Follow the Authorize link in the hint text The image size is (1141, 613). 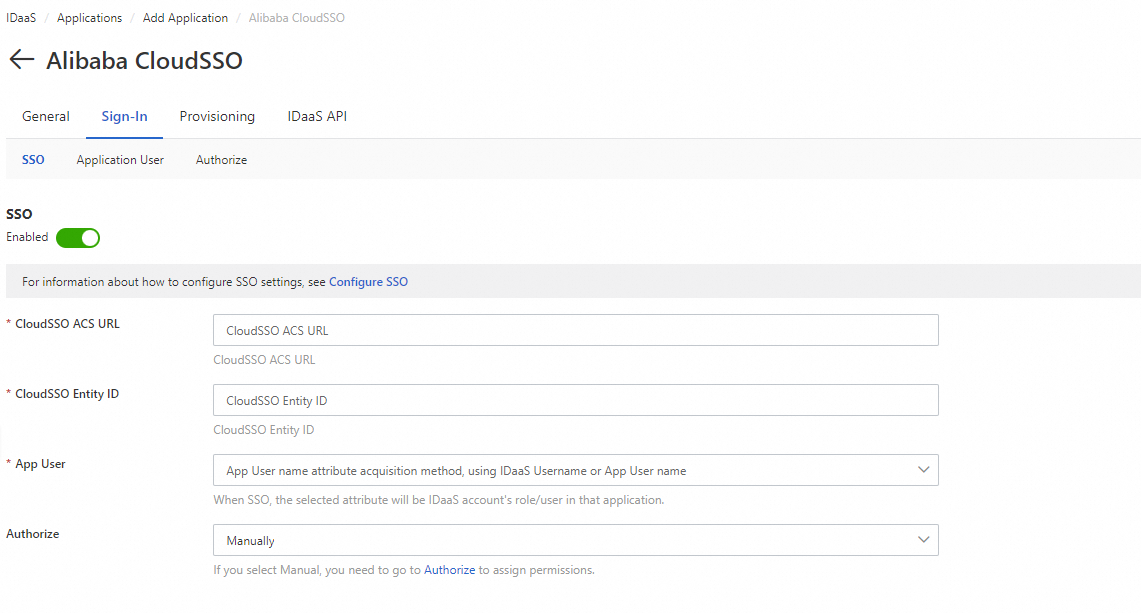449,570
